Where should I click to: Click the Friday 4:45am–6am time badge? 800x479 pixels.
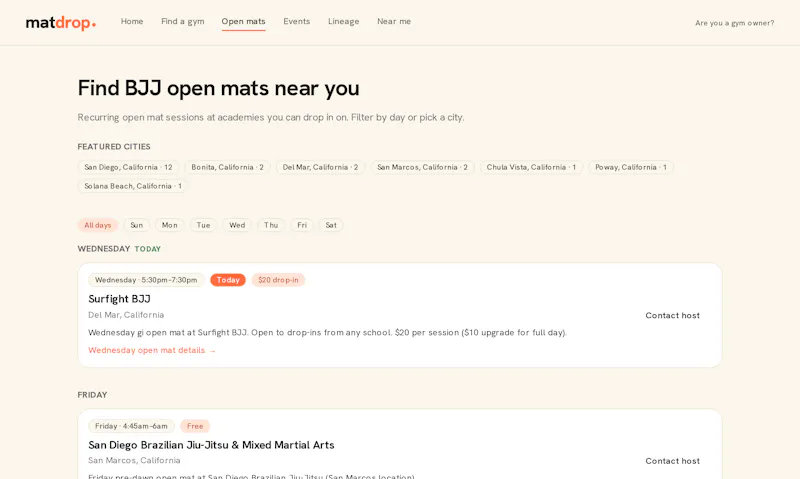tap(132, 426)
